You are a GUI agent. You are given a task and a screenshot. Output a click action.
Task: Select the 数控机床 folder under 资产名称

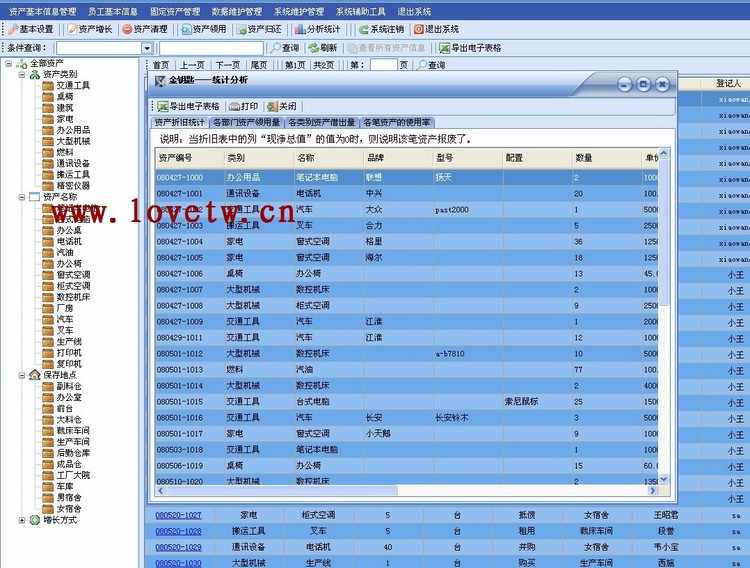point(66,297)
